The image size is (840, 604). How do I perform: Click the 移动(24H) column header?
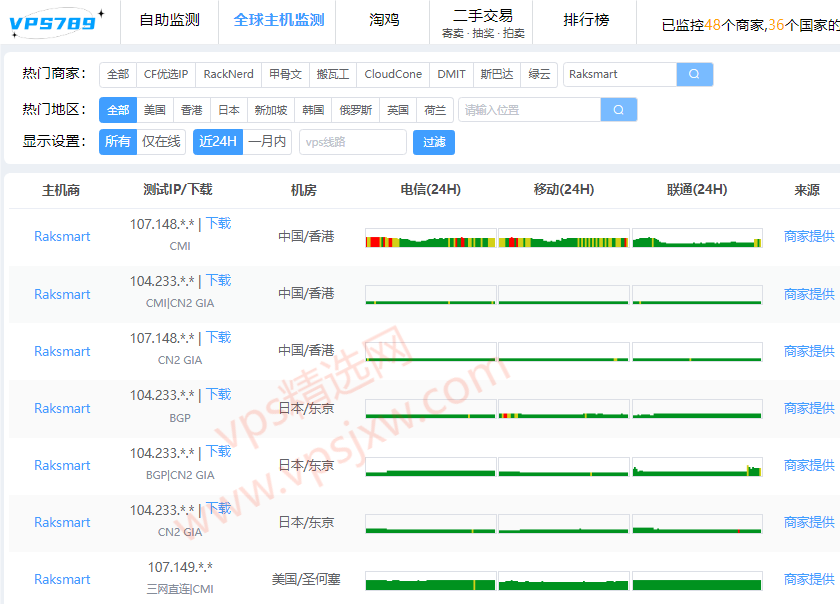pyautogui.click(x=564, y=190)
